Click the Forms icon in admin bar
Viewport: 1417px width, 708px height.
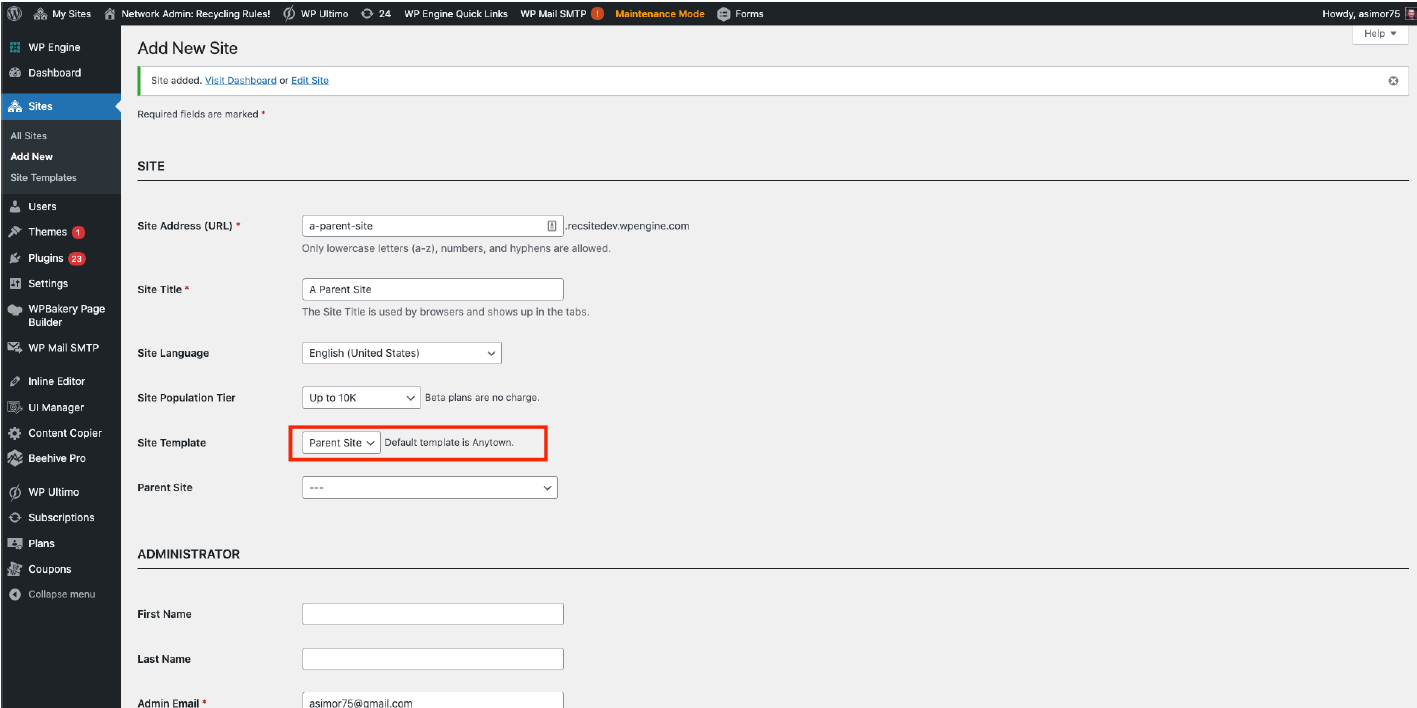click(724, 14)
